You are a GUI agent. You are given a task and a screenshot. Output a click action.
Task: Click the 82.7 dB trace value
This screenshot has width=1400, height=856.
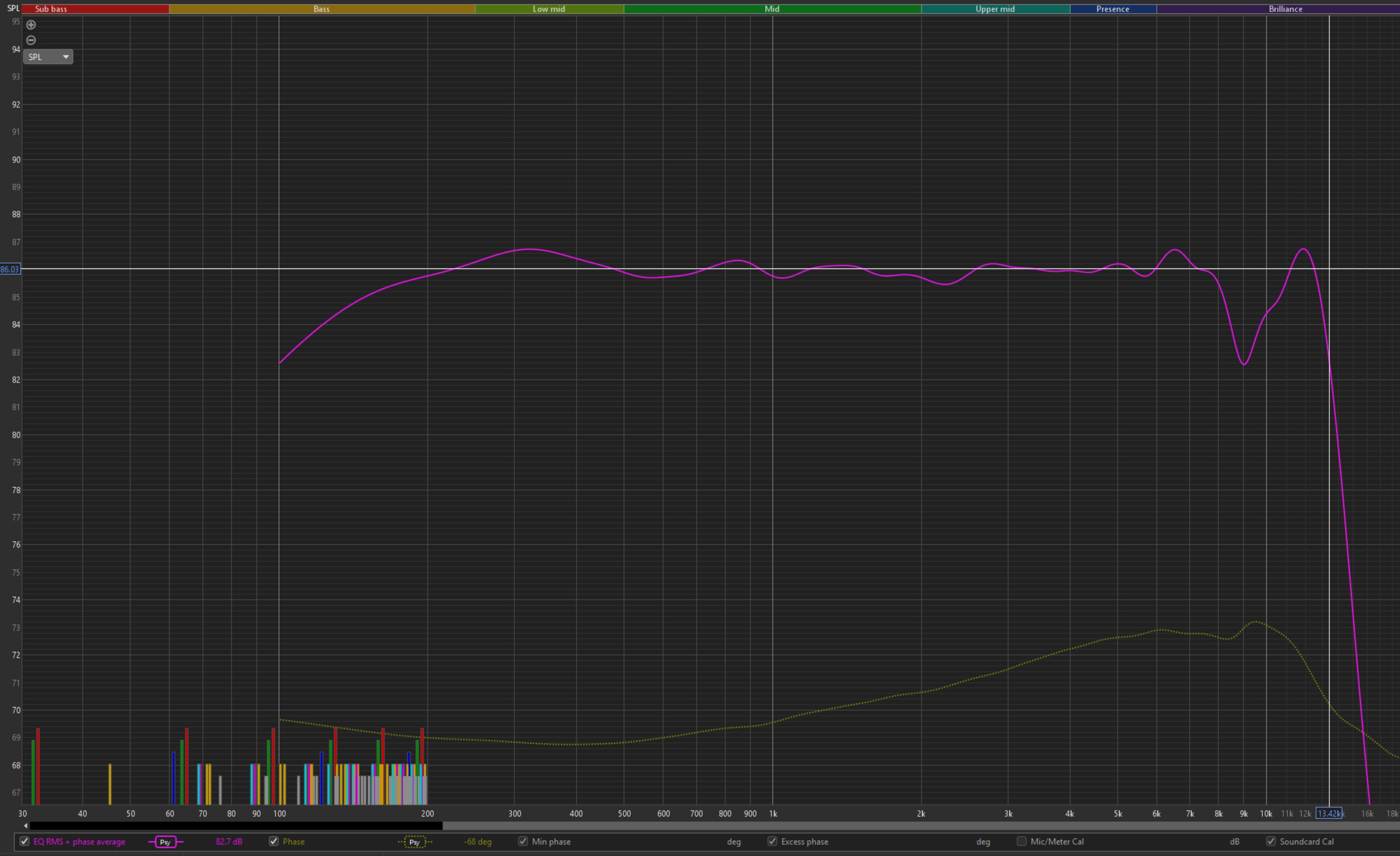click(x=229, y=841)
